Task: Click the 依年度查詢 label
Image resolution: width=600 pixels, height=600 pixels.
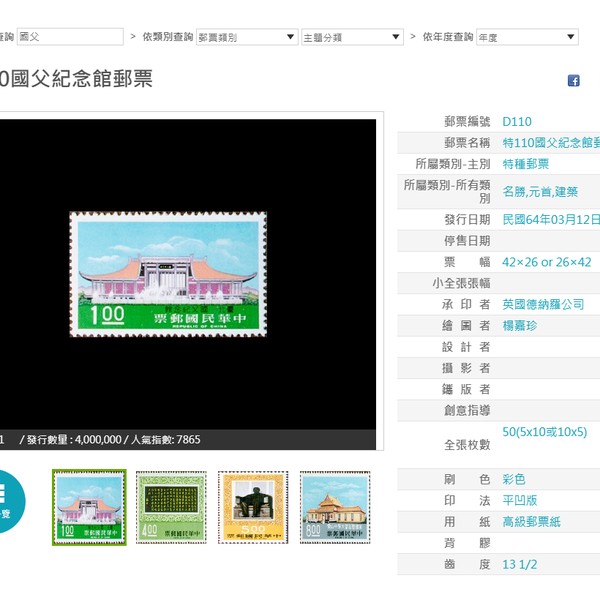Action: tap(448, 37)
